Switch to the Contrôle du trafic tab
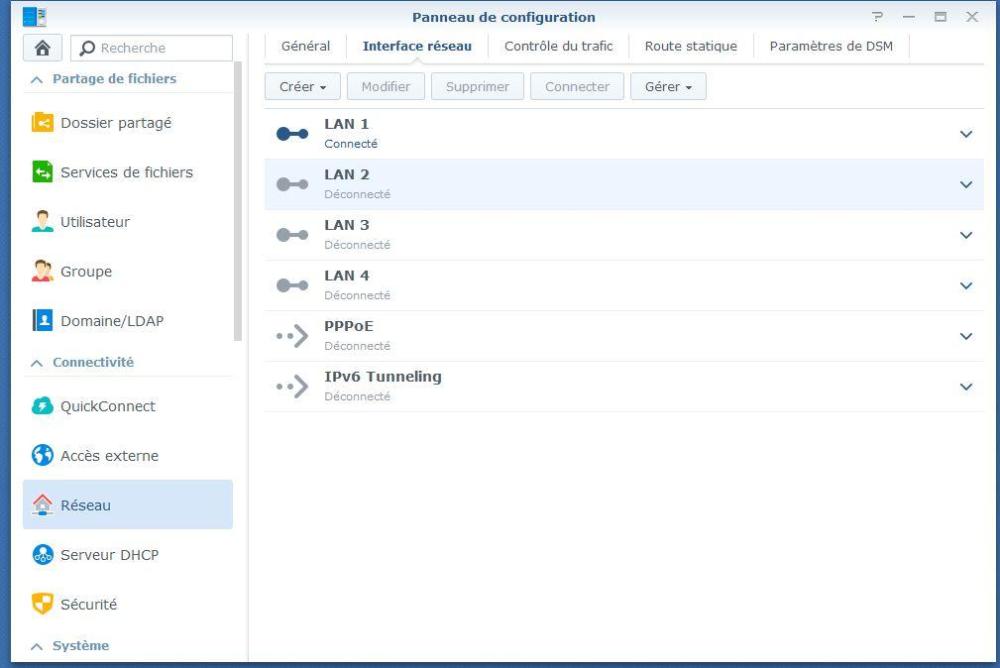 558,46
